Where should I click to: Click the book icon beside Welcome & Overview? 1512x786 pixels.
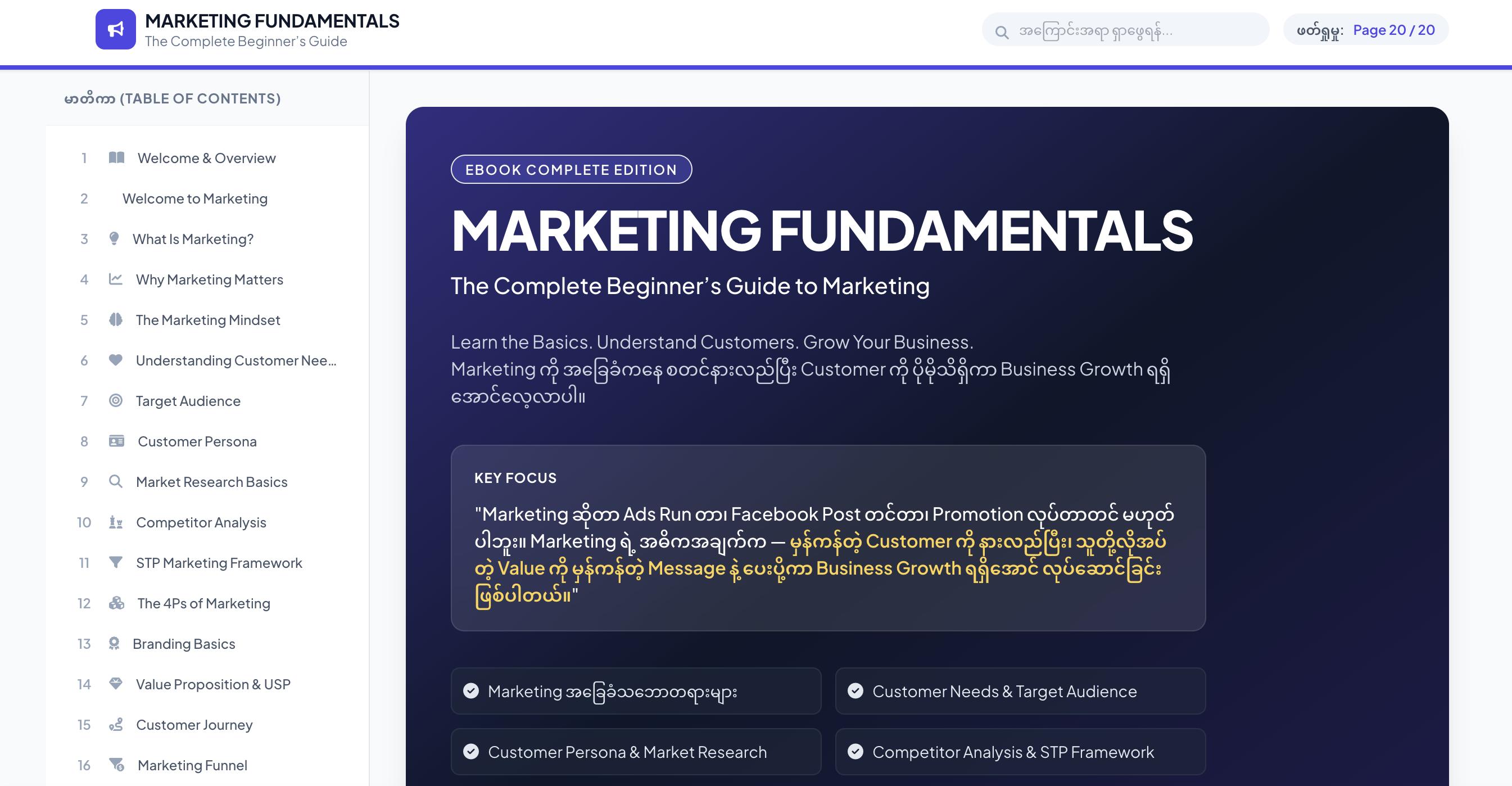tap(116, 157)
